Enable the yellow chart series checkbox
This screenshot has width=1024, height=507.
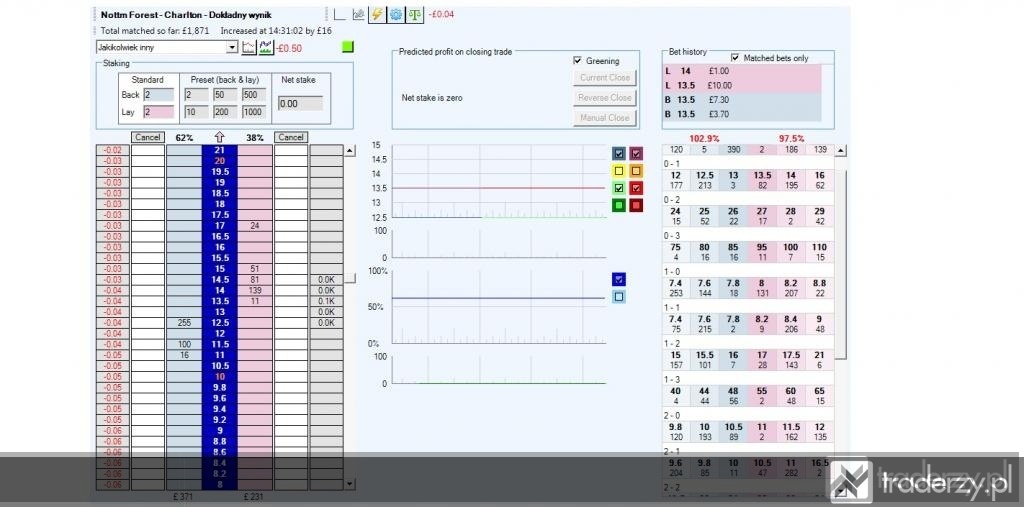tap(619, 171)
